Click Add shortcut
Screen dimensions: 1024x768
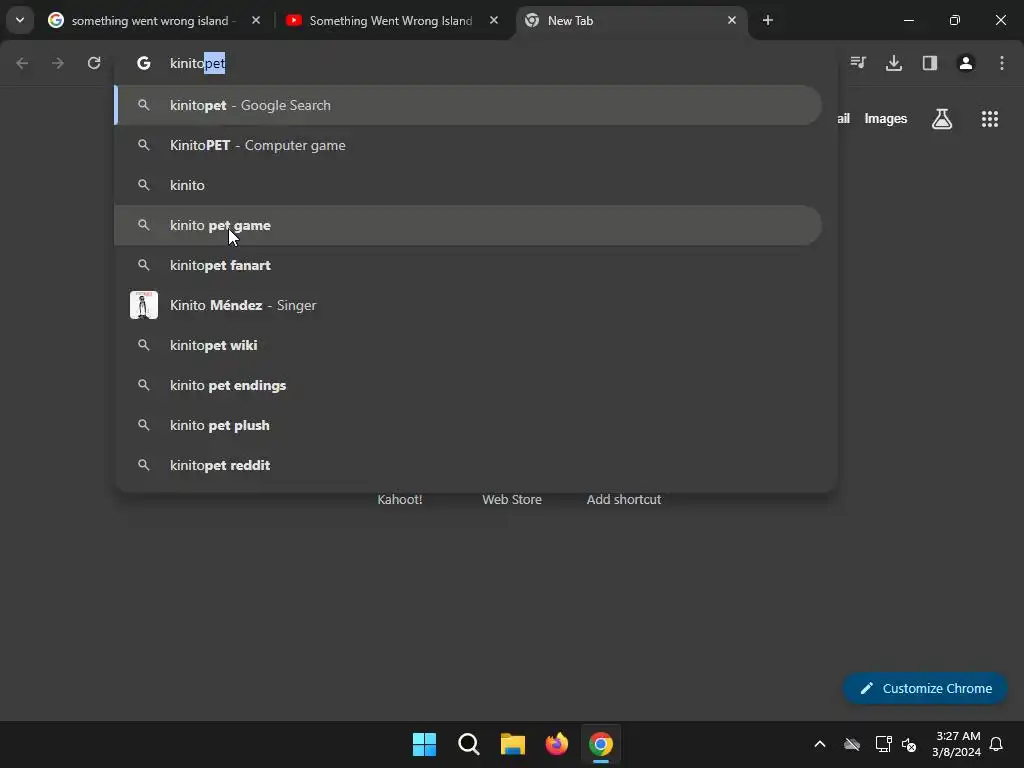(624, 500)
